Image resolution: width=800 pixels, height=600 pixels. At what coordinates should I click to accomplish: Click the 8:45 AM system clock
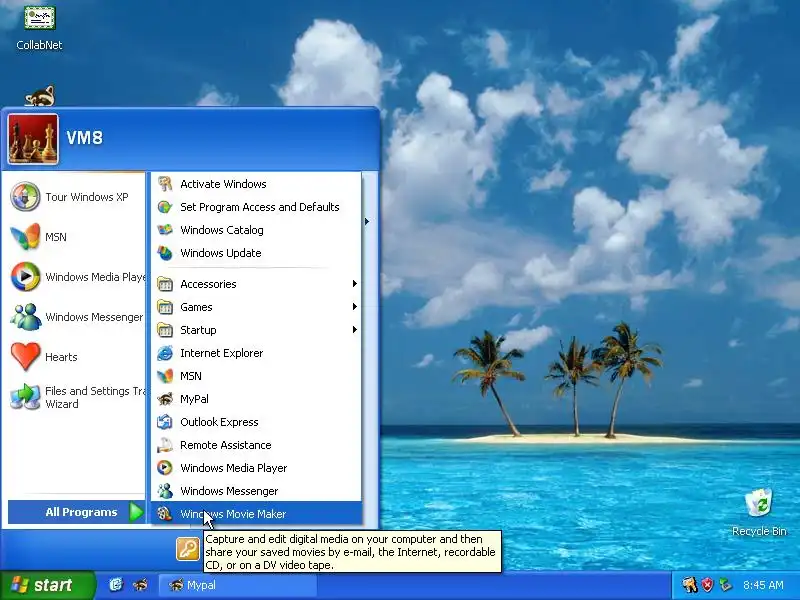pyautogui.click(x=763, y=585)
